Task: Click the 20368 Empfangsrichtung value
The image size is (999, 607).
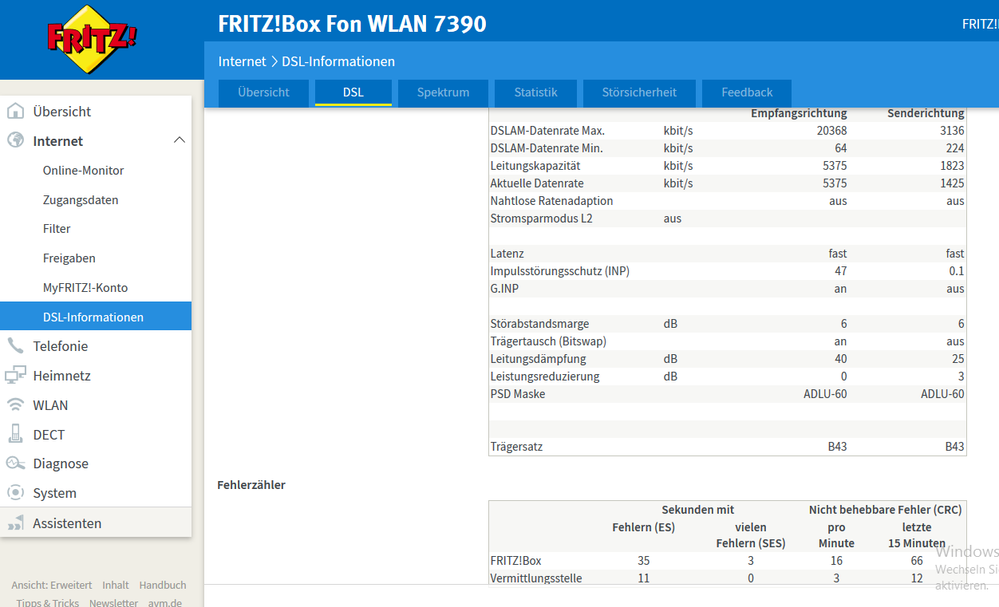Action: point(831,131)
